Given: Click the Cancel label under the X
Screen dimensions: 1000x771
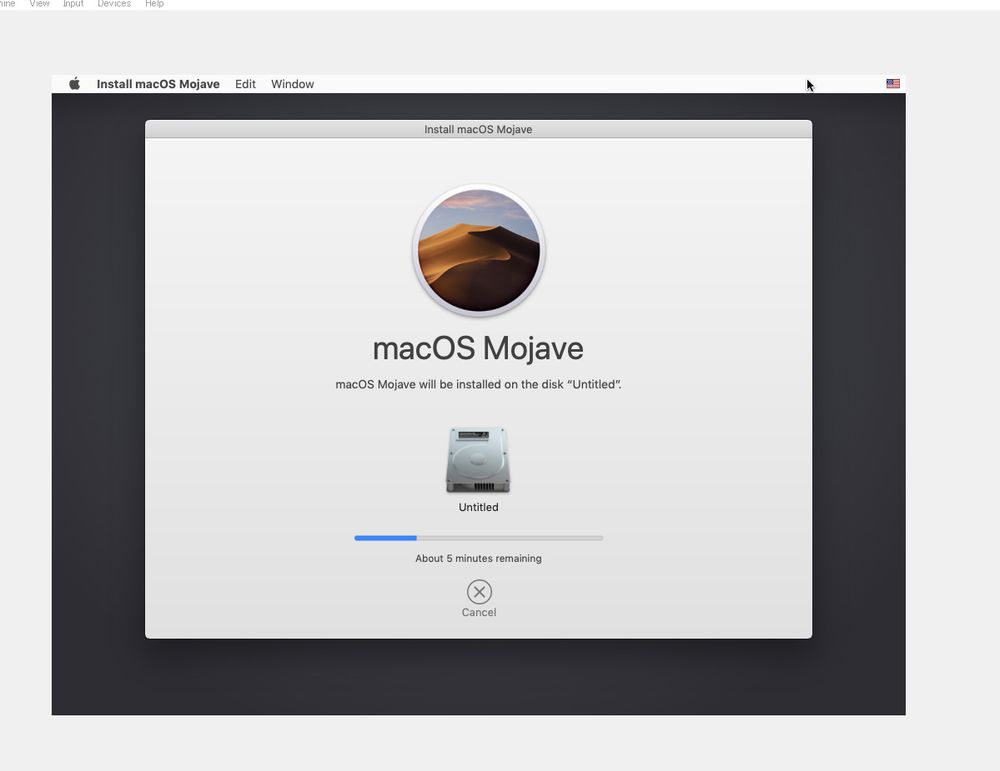Looking at the screenshot, I should 479,612.
